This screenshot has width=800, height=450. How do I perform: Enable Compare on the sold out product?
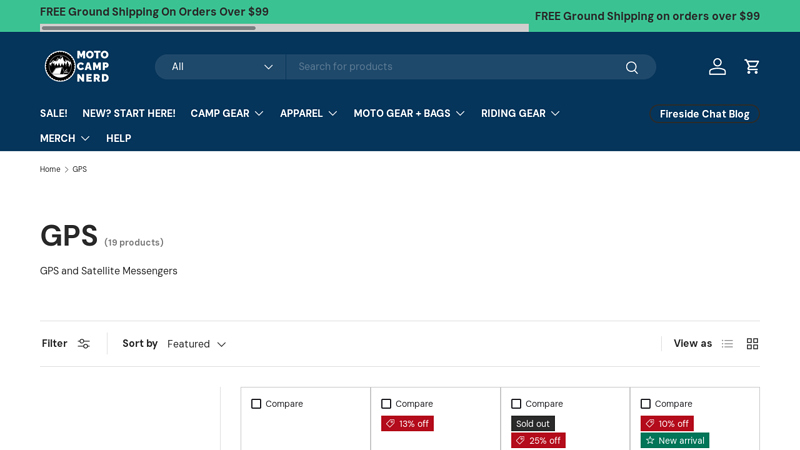point(516,404)
